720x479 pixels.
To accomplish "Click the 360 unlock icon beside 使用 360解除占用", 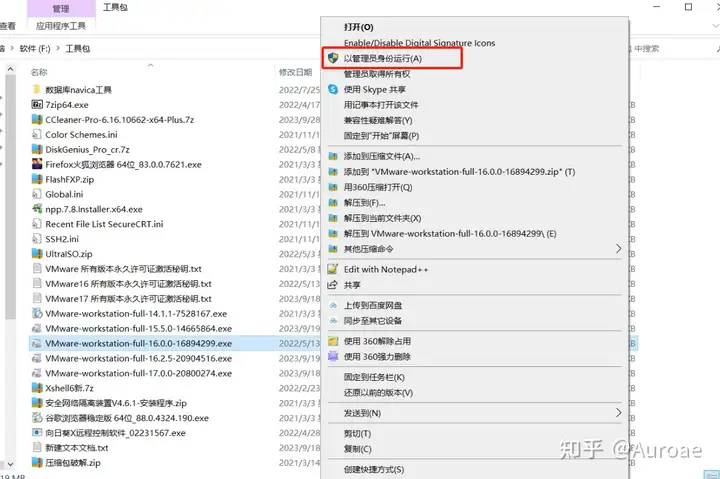I will pos(333,341).
